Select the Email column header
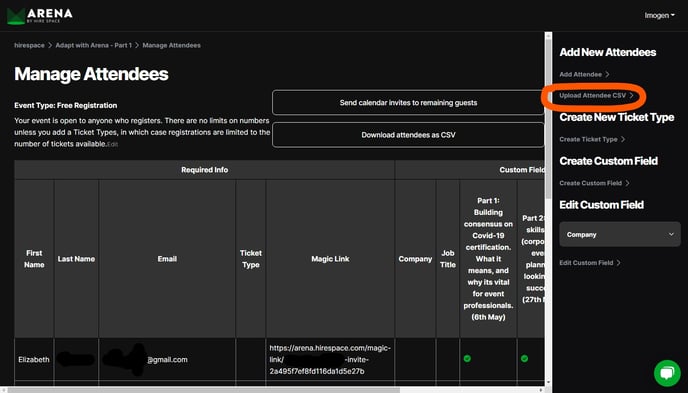The width and height of the screenshot is (688, 393). pos(167,259)
